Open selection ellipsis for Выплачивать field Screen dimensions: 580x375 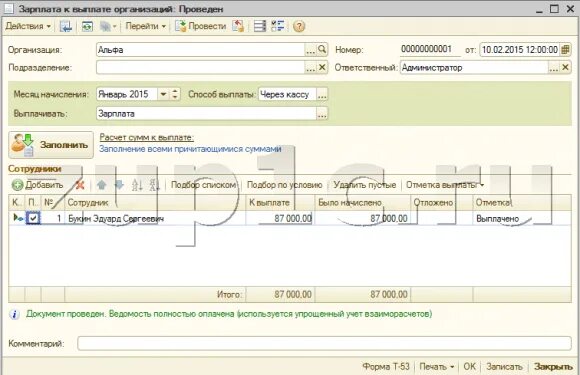click(322, 114)
